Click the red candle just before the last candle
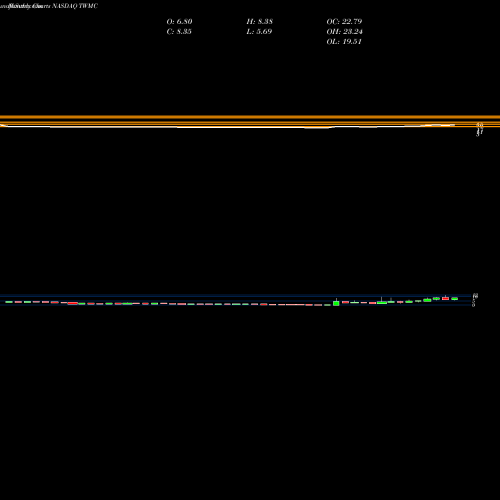 click(x=445, y=298)
